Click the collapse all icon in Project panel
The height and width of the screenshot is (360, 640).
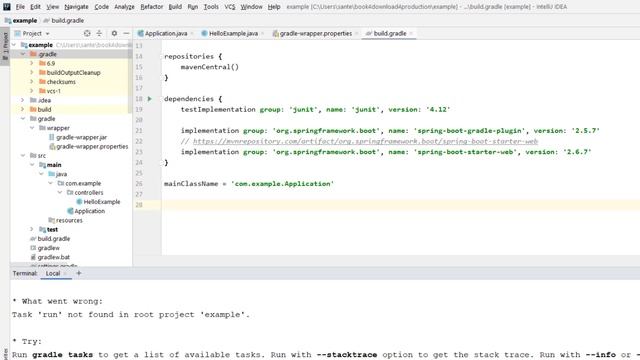coord(99,33)
